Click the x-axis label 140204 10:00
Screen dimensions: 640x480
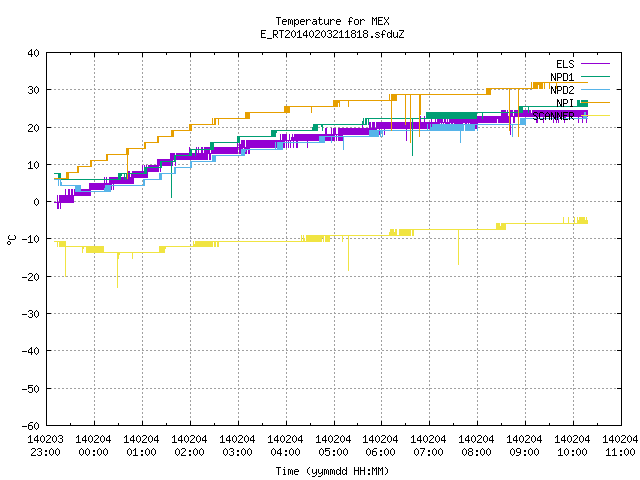[572, 446]
